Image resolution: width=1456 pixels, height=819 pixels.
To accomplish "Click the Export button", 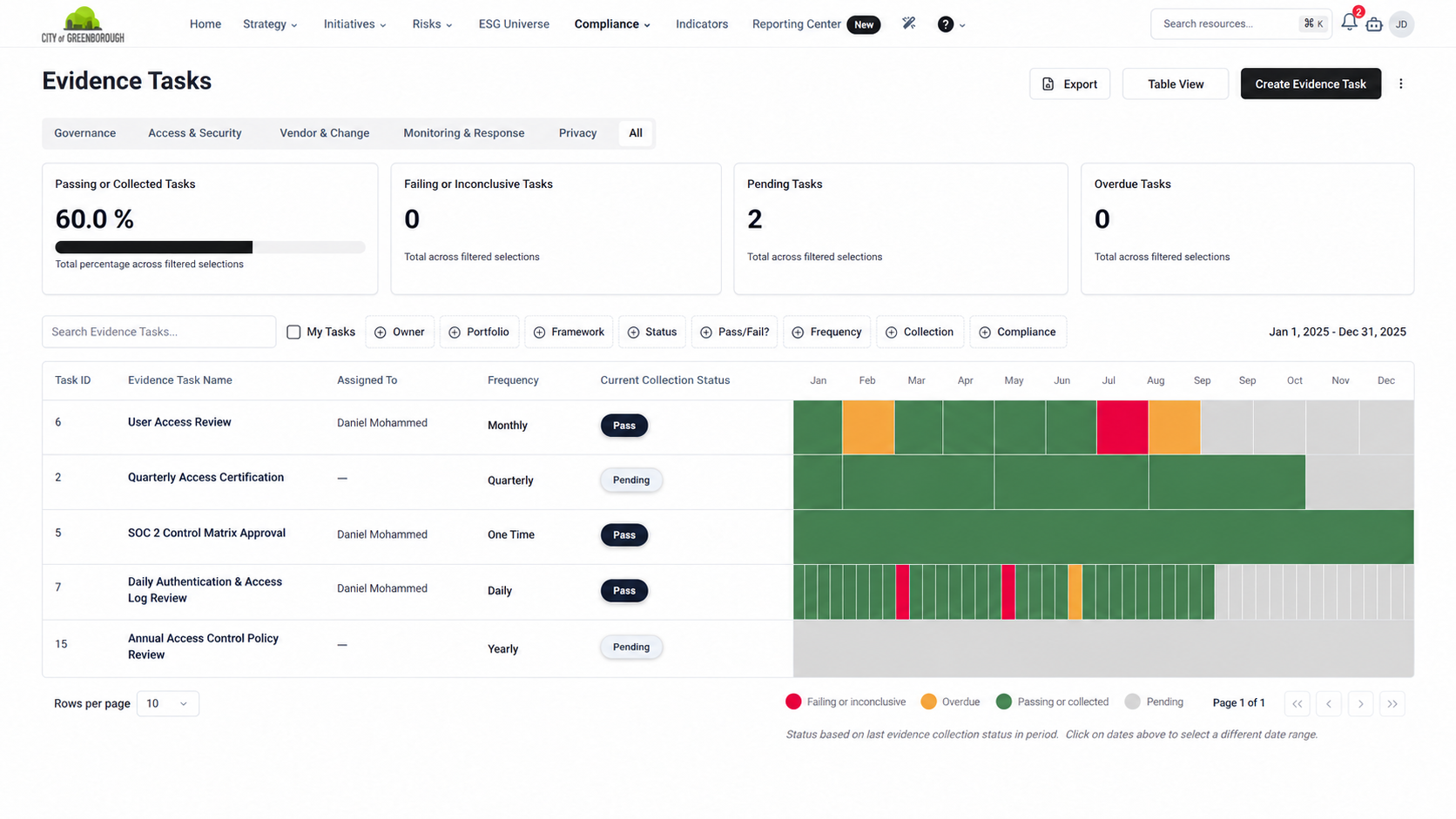I will (x=1069, y=84).
